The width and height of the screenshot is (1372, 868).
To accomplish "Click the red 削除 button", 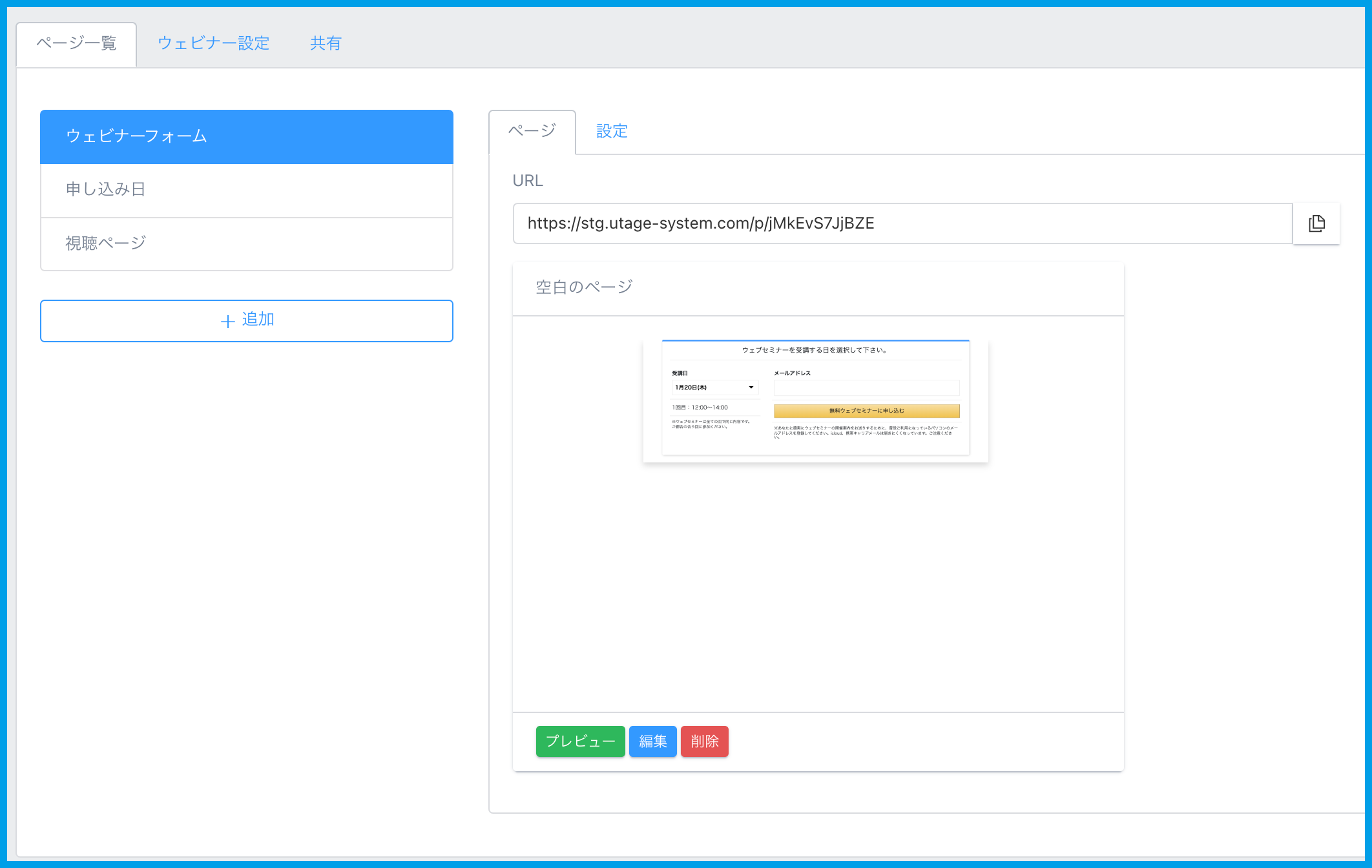I will 704,741.
